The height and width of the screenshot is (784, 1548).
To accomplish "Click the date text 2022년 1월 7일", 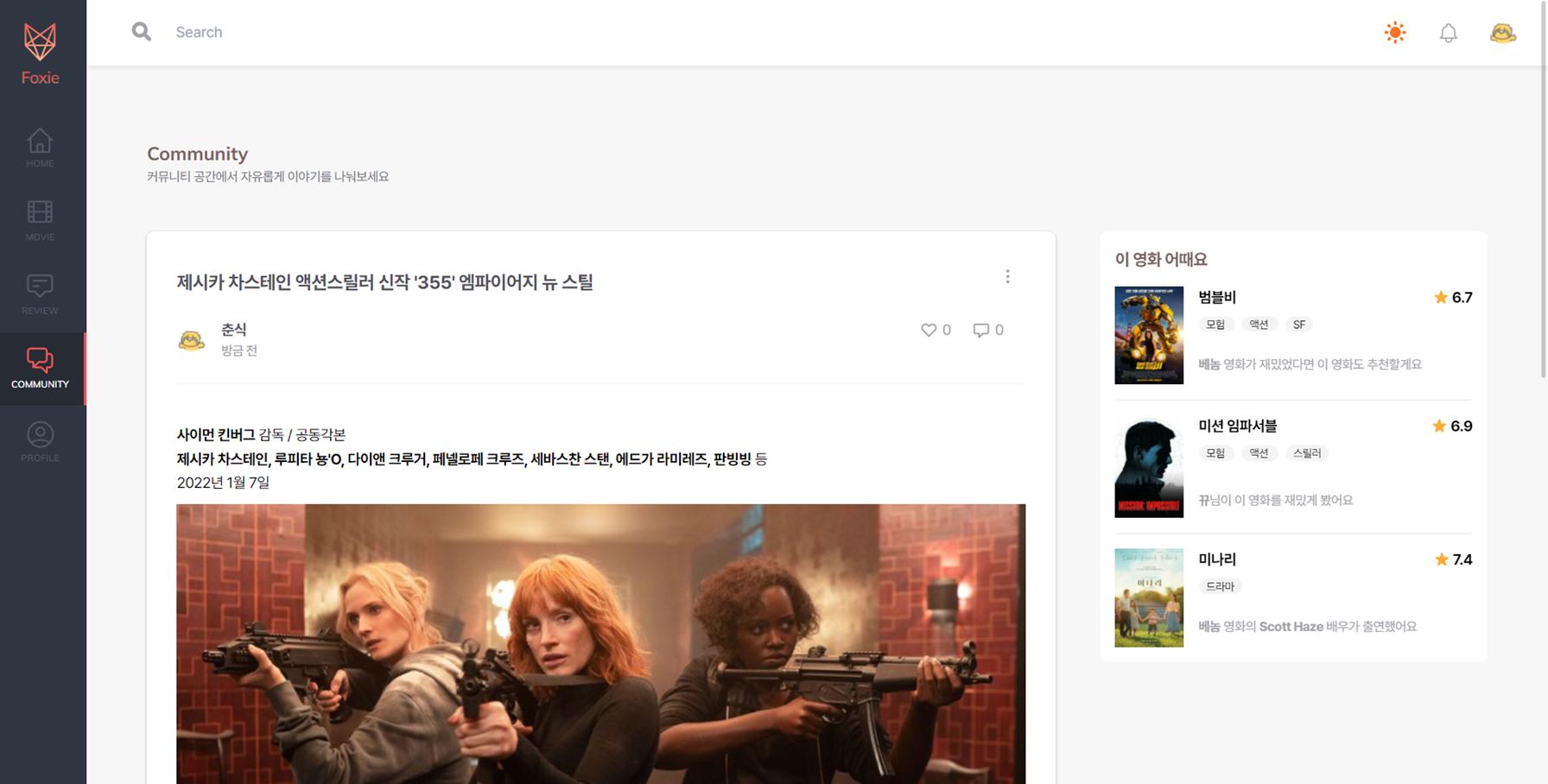I will pyautogui.click(x=223, y=483).
